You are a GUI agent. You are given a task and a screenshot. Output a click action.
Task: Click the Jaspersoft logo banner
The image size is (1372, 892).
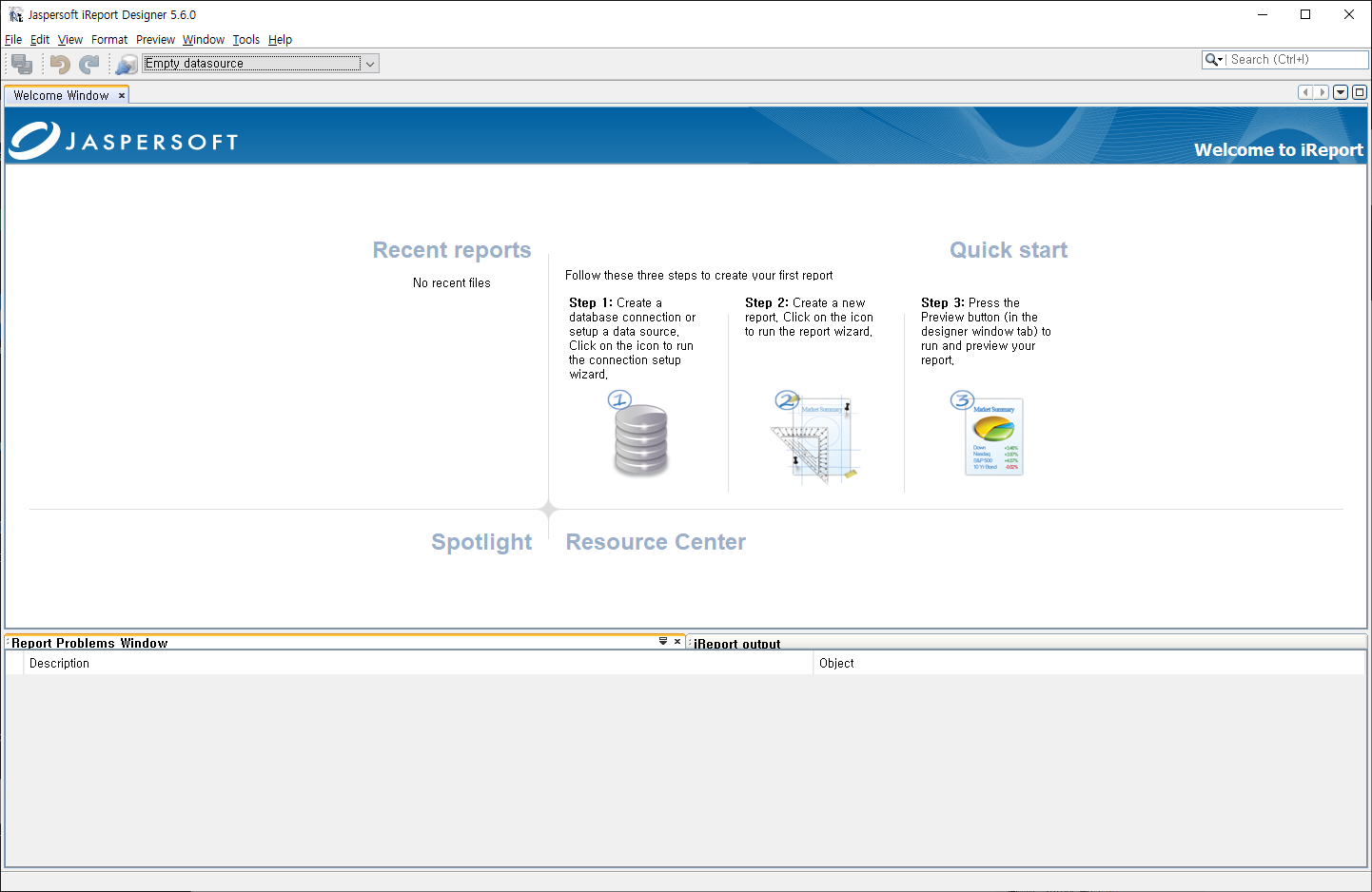click(x=124, y=141)
